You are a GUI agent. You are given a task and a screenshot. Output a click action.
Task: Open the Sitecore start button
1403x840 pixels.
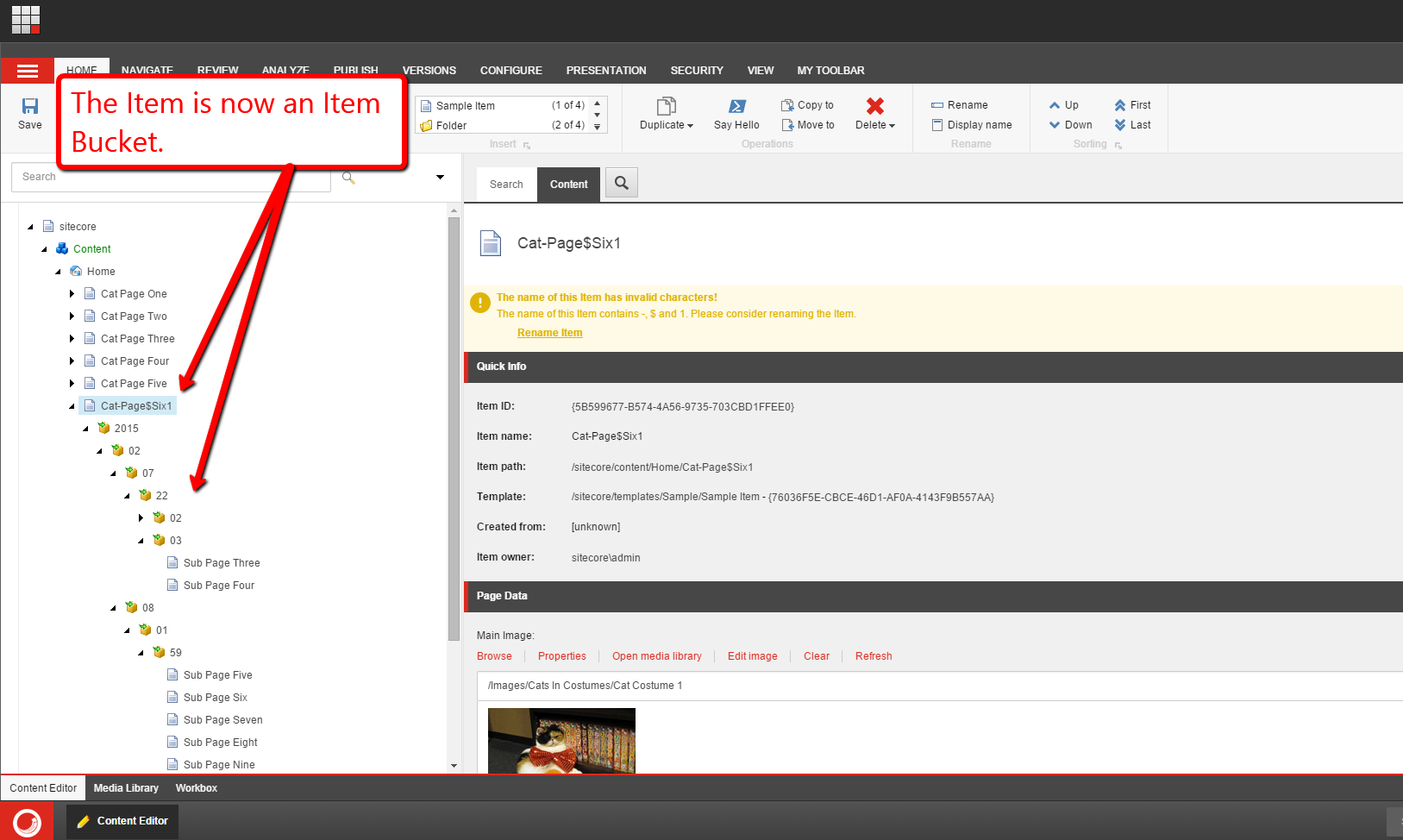tap(27, 821)
